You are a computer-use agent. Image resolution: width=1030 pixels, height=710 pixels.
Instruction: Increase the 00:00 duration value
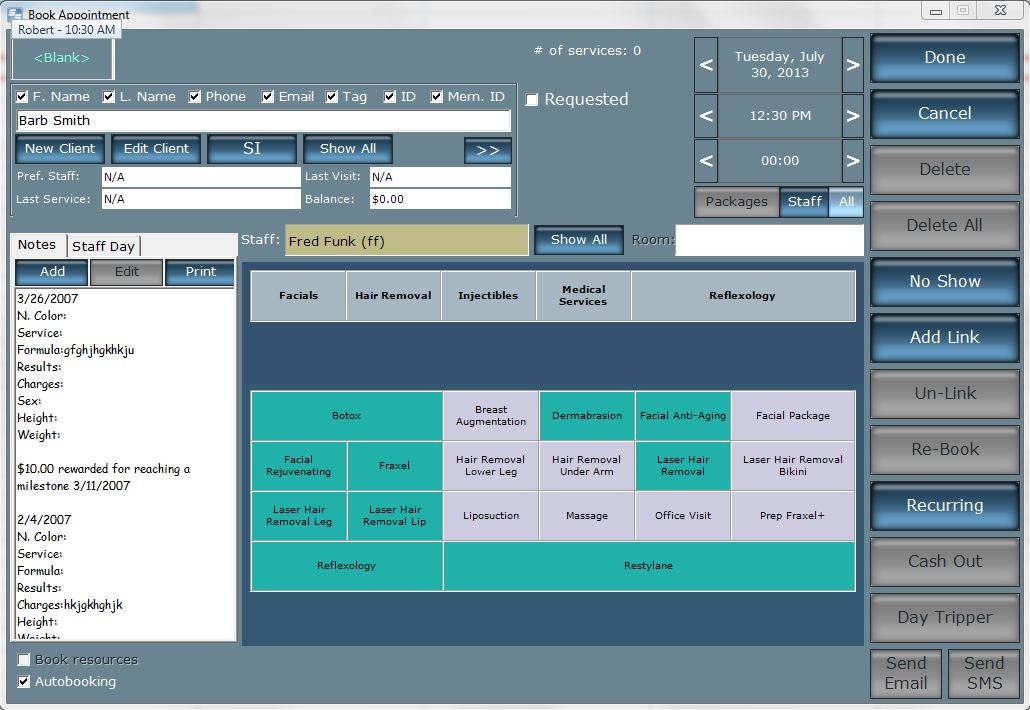coord(852,160)
